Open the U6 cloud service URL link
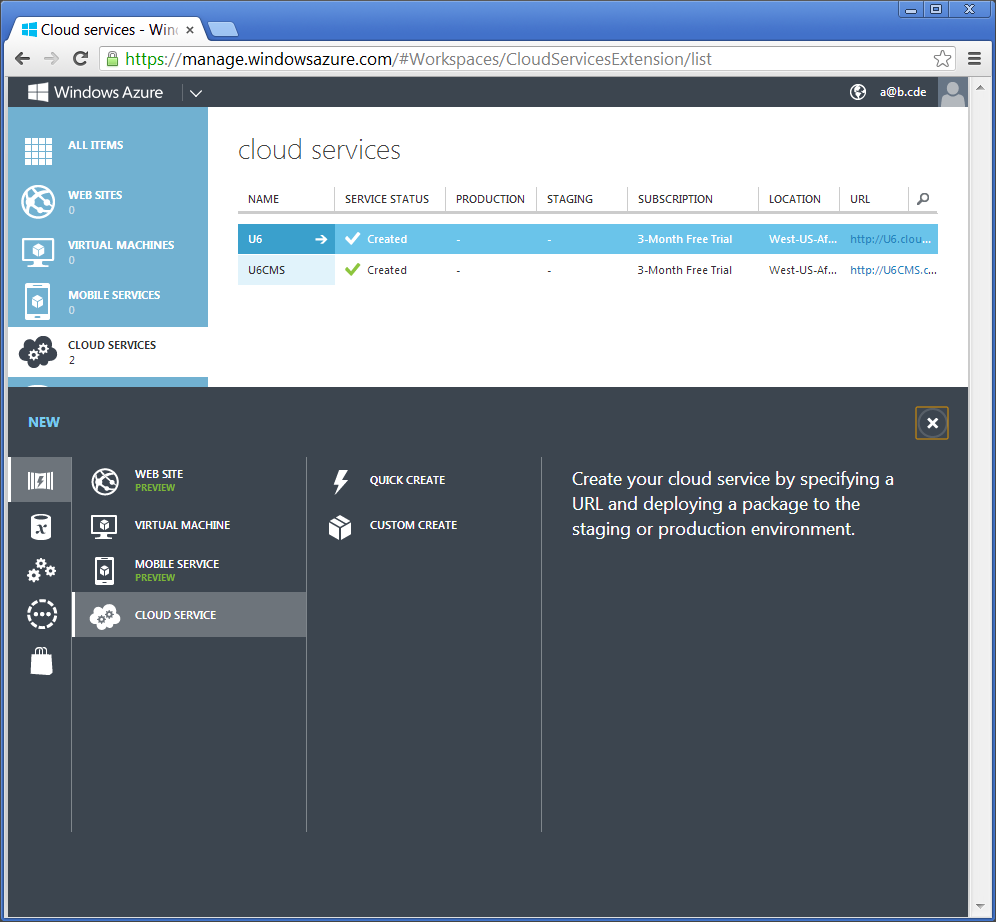The width and height of the screenshot is (996, 922). (892, 240)
